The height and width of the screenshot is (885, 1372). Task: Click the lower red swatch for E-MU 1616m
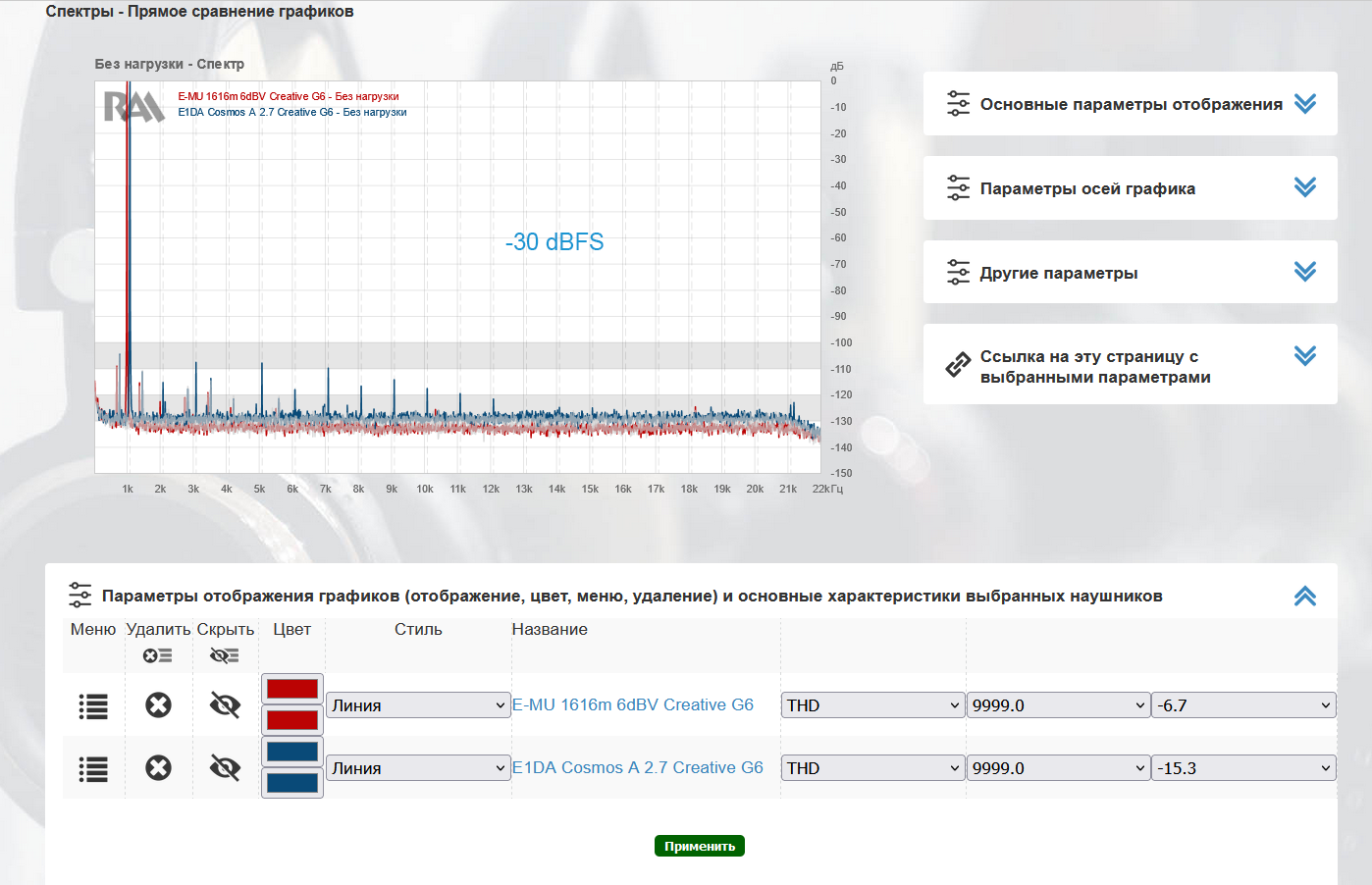pos(292,720)
